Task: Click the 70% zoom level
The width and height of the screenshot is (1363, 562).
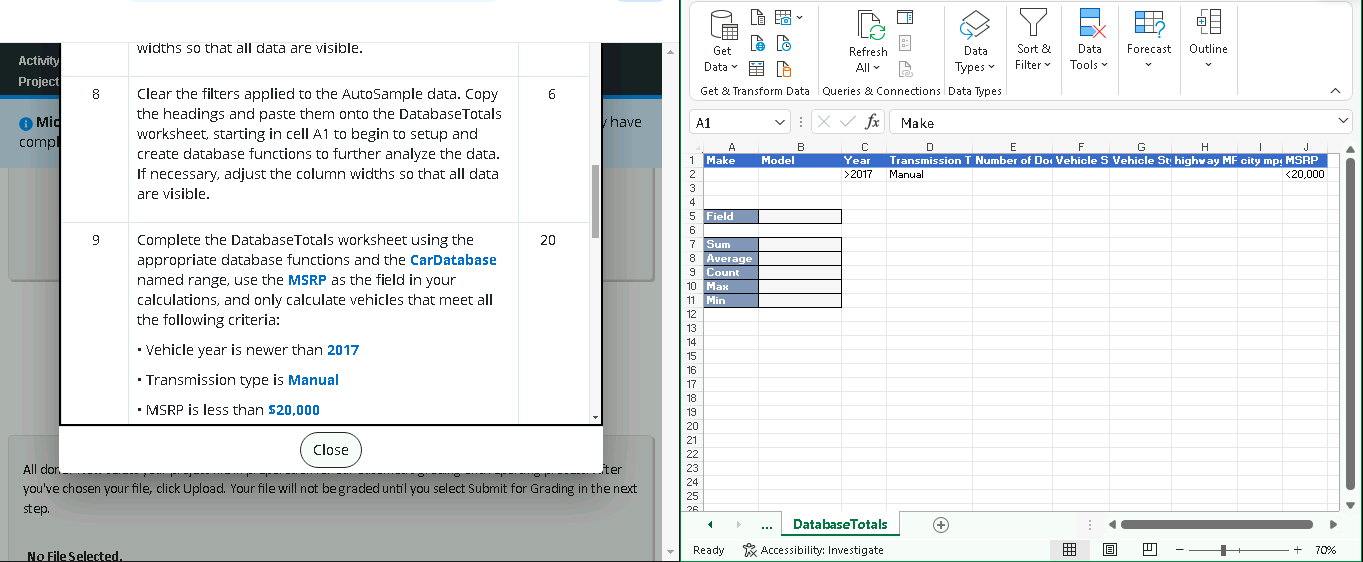Action: click(1325, 550)
